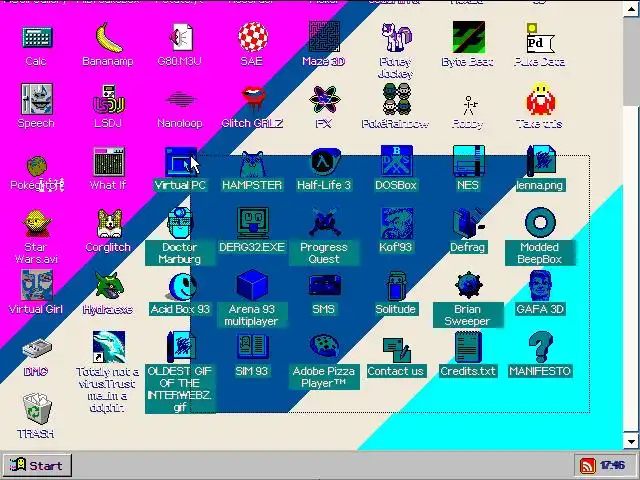Viewport: 640px width, 480px height.
Task: Launch the Speech icon
Action: click(36, 99)
